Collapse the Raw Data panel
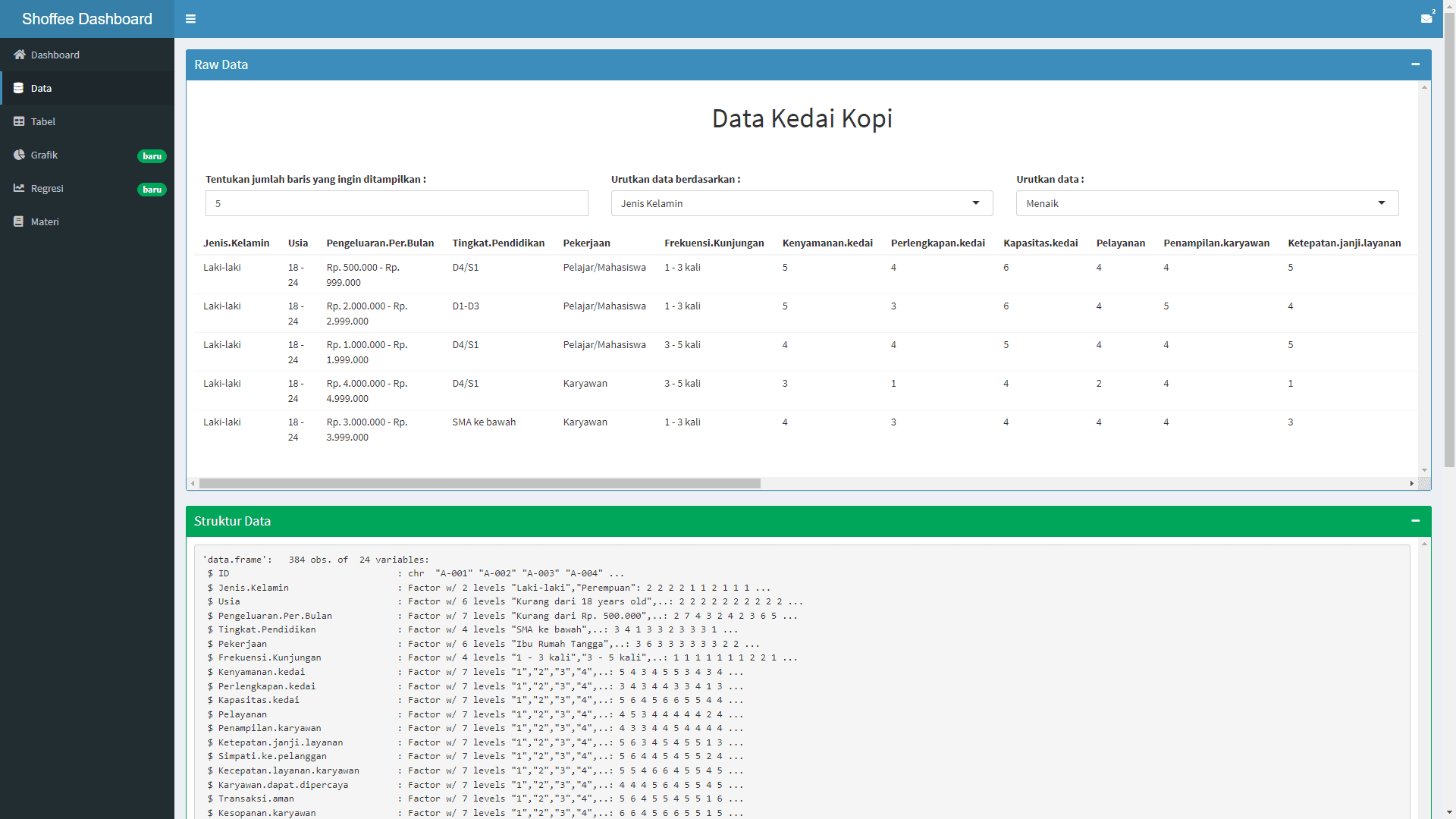This screenshot has height=819, width=1456. pyautogui.click(x=1415, y=64)
